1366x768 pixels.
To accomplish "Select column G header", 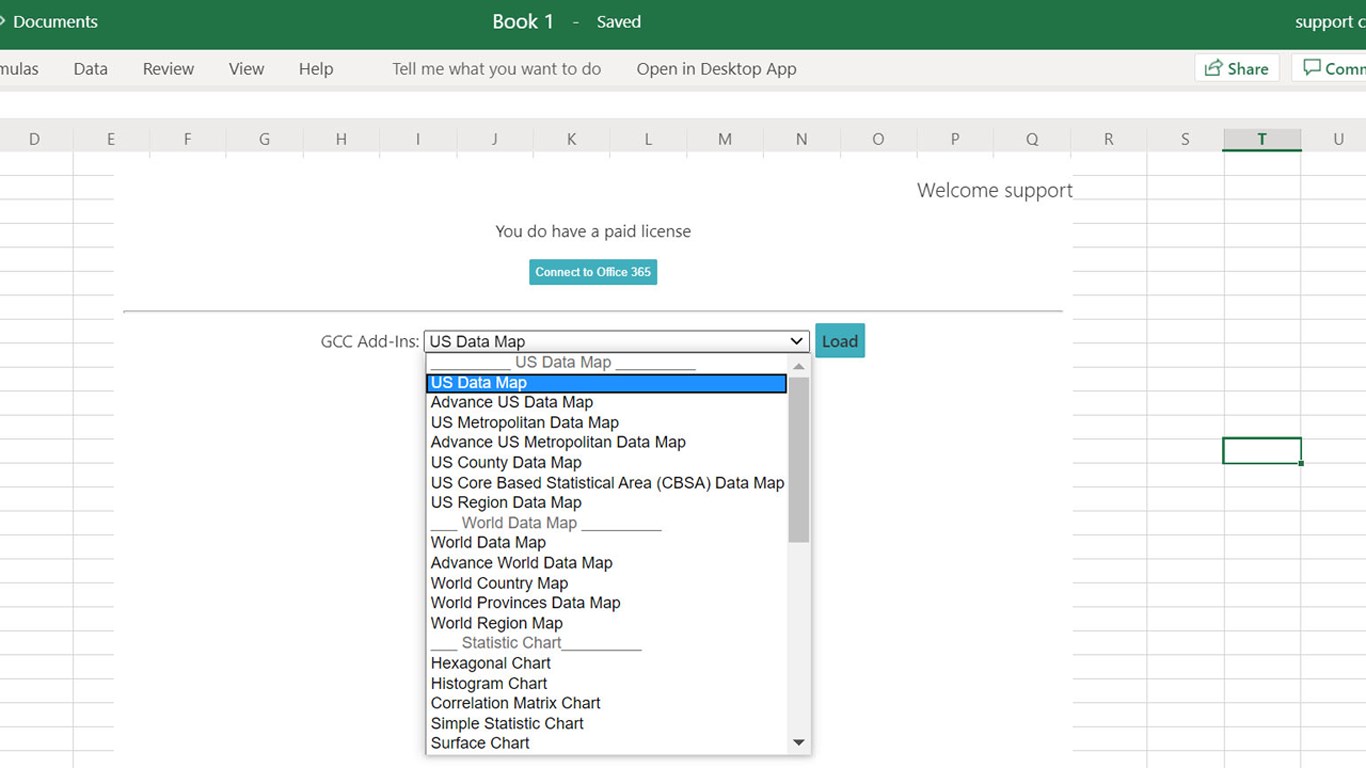I will [264, 139].
